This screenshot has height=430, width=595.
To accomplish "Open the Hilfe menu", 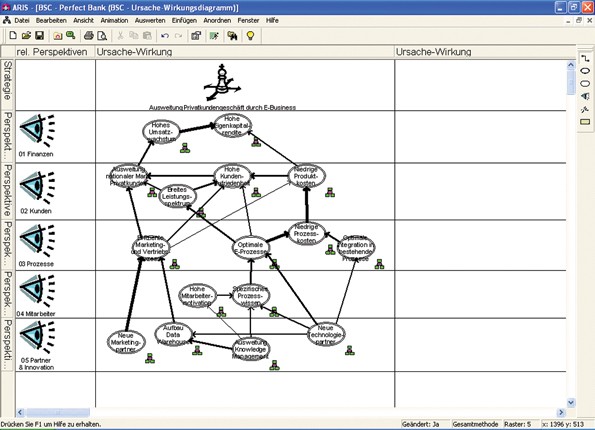I will pyautogui.click(x=272, y=20).
